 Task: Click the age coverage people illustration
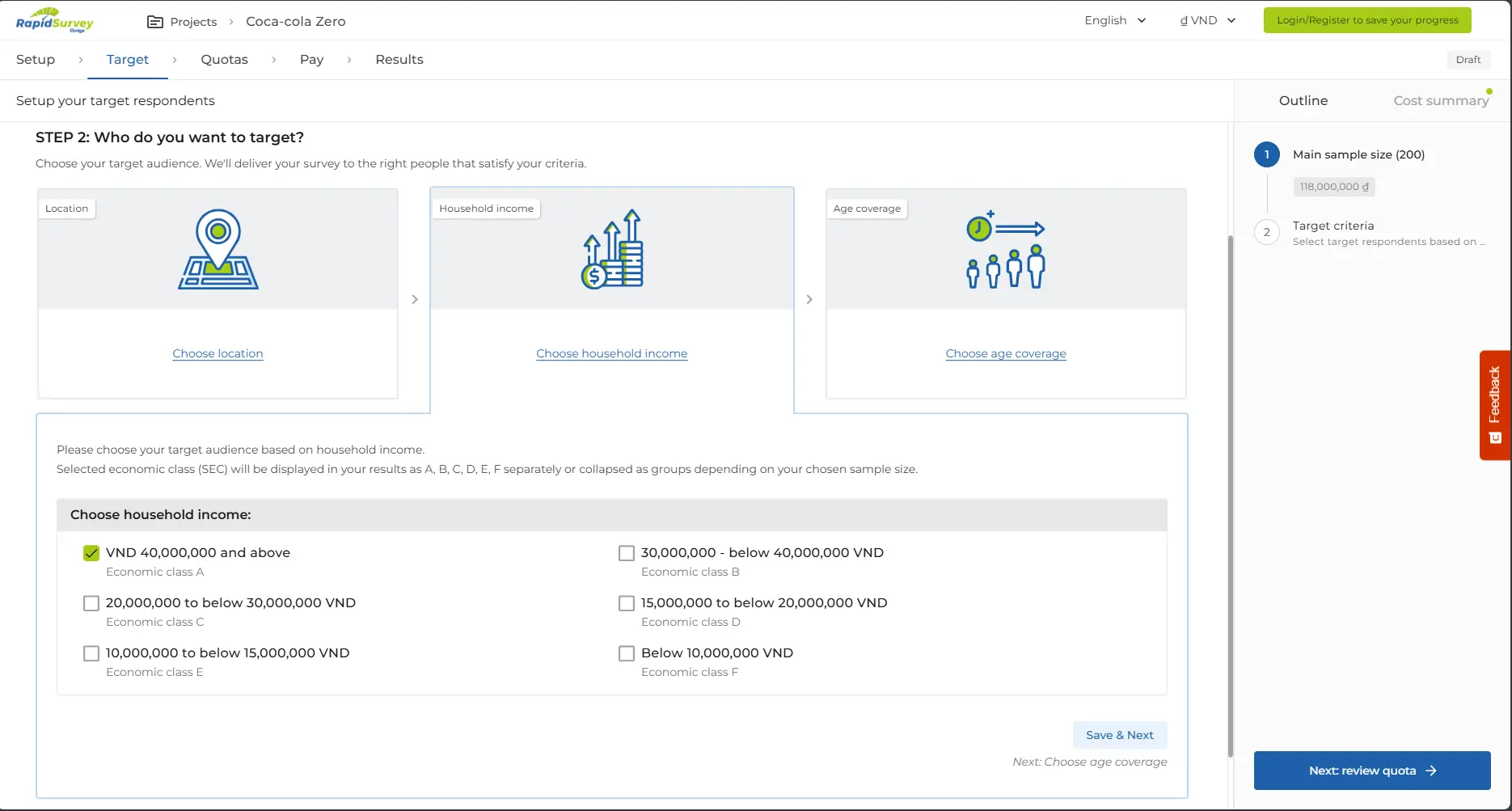(x=1006, y=249)
